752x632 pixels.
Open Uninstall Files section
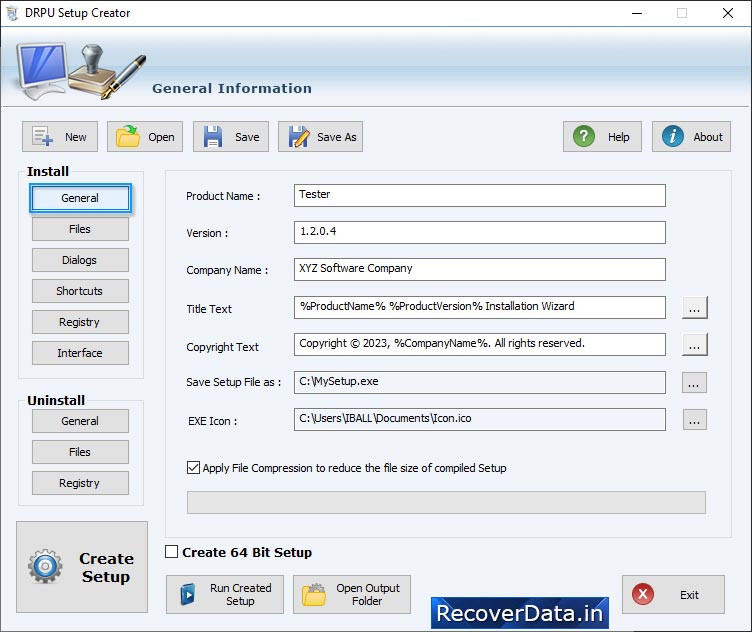coord(80,452)
